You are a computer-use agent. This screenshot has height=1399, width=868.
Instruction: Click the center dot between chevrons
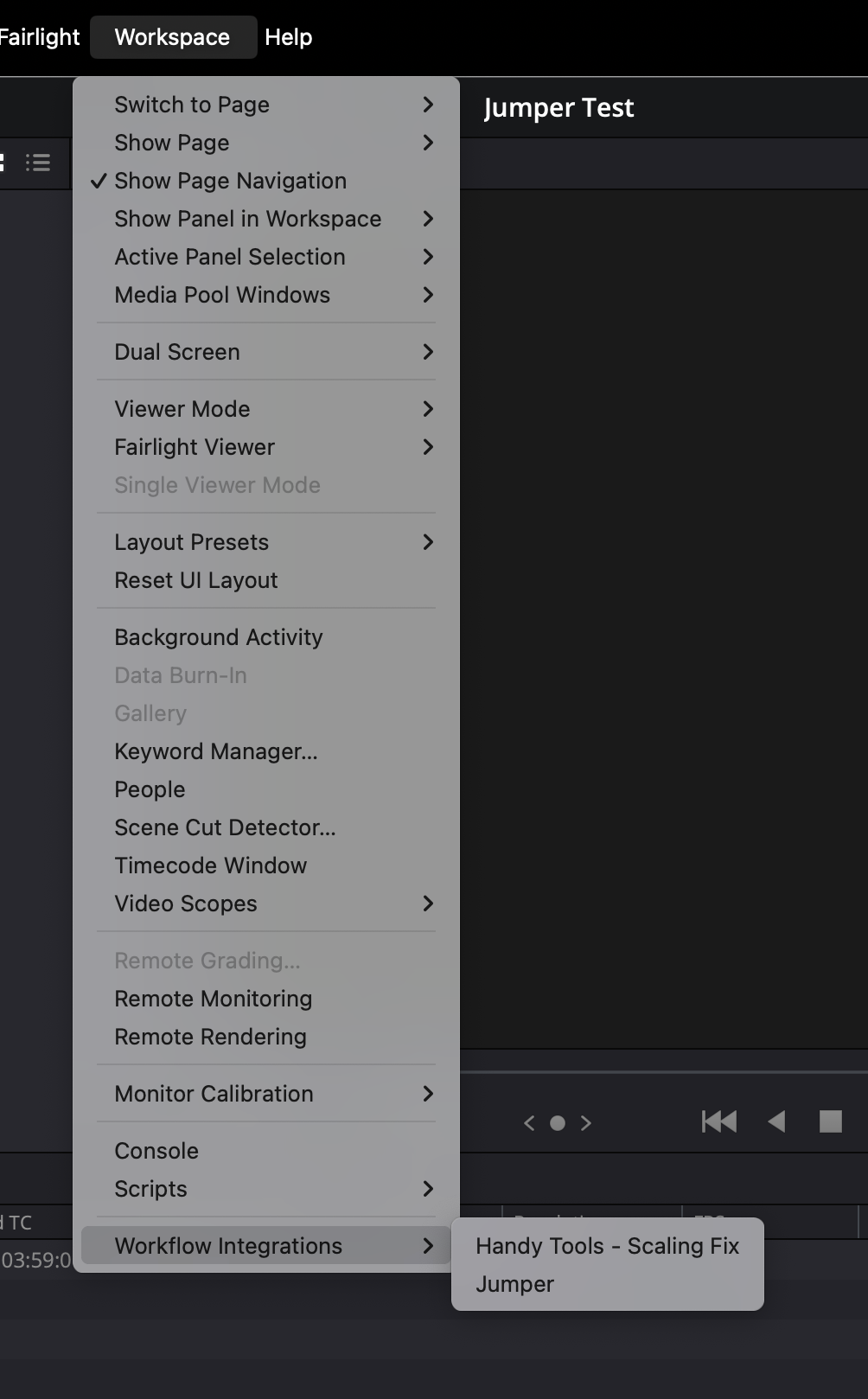(558, 1123)
